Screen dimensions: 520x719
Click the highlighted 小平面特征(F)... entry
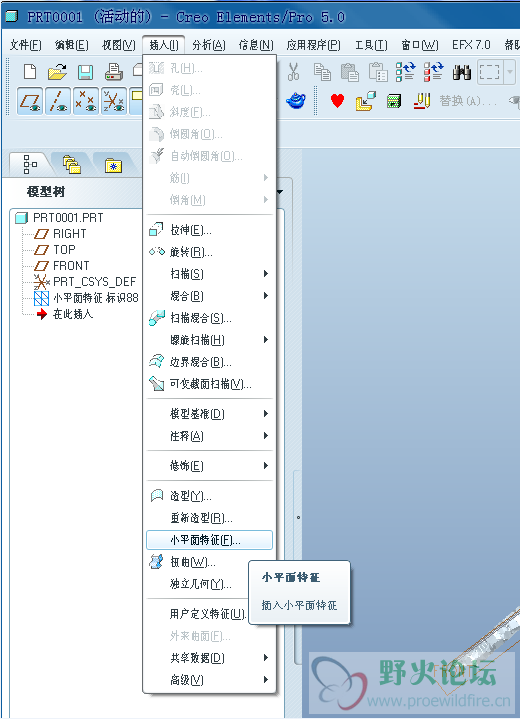(x=210, y=540)
